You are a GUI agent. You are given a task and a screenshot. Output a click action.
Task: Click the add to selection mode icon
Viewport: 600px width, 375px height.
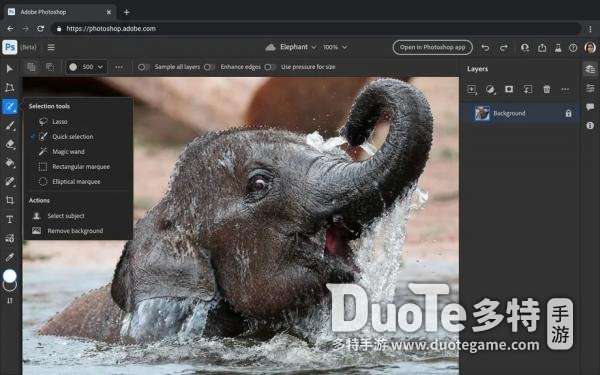click(x=31, y=67)
